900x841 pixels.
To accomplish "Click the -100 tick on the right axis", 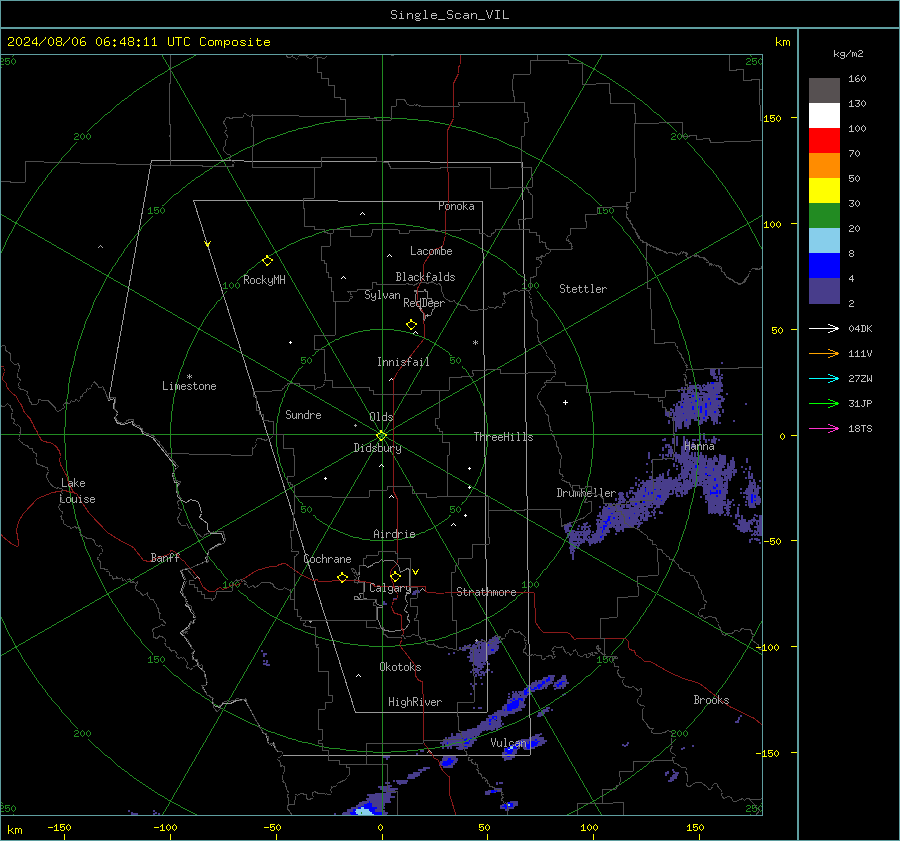I will [768, 647].
